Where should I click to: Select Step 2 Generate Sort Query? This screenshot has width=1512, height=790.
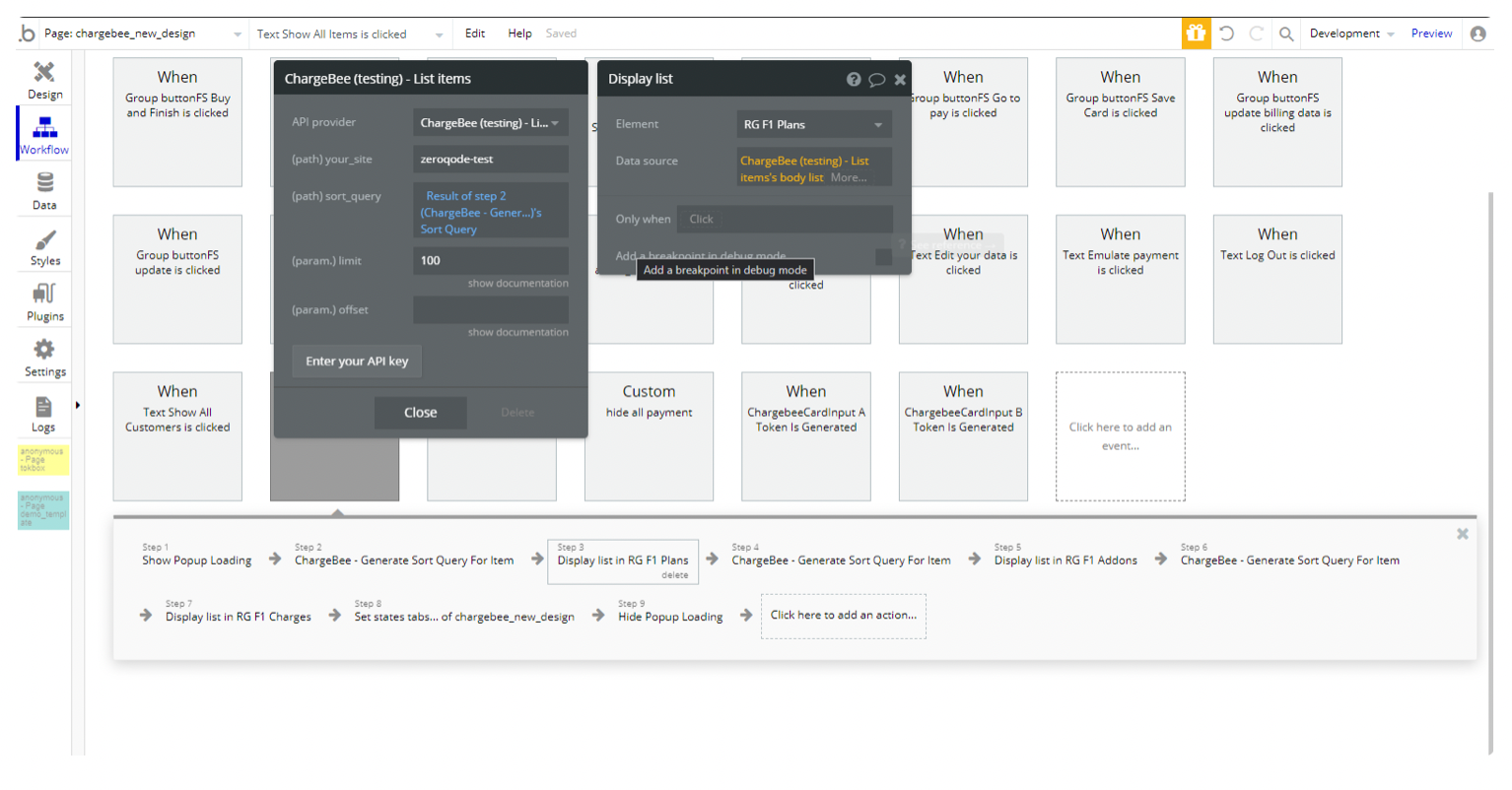[404, 555]
